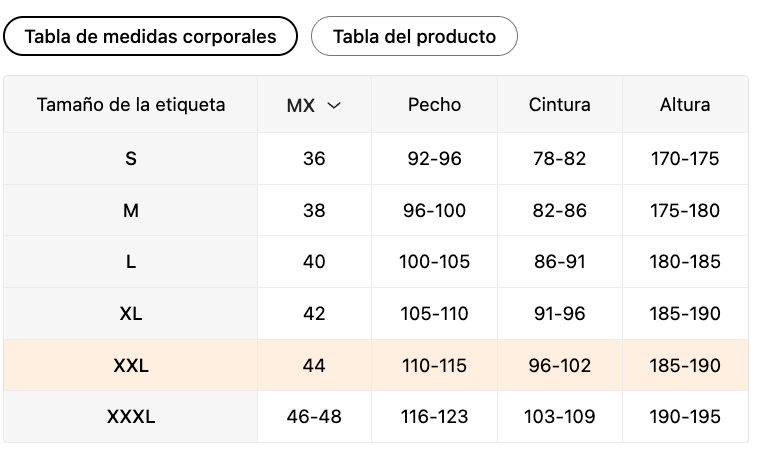Click the waist measurement 103-109 cell

[x=560, y=417]
